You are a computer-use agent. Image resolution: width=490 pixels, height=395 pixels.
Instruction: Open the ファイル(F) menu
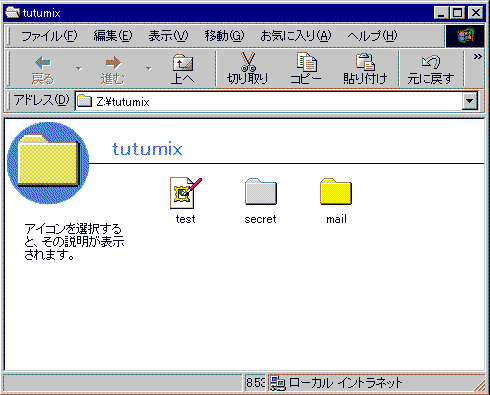[49, 36]
